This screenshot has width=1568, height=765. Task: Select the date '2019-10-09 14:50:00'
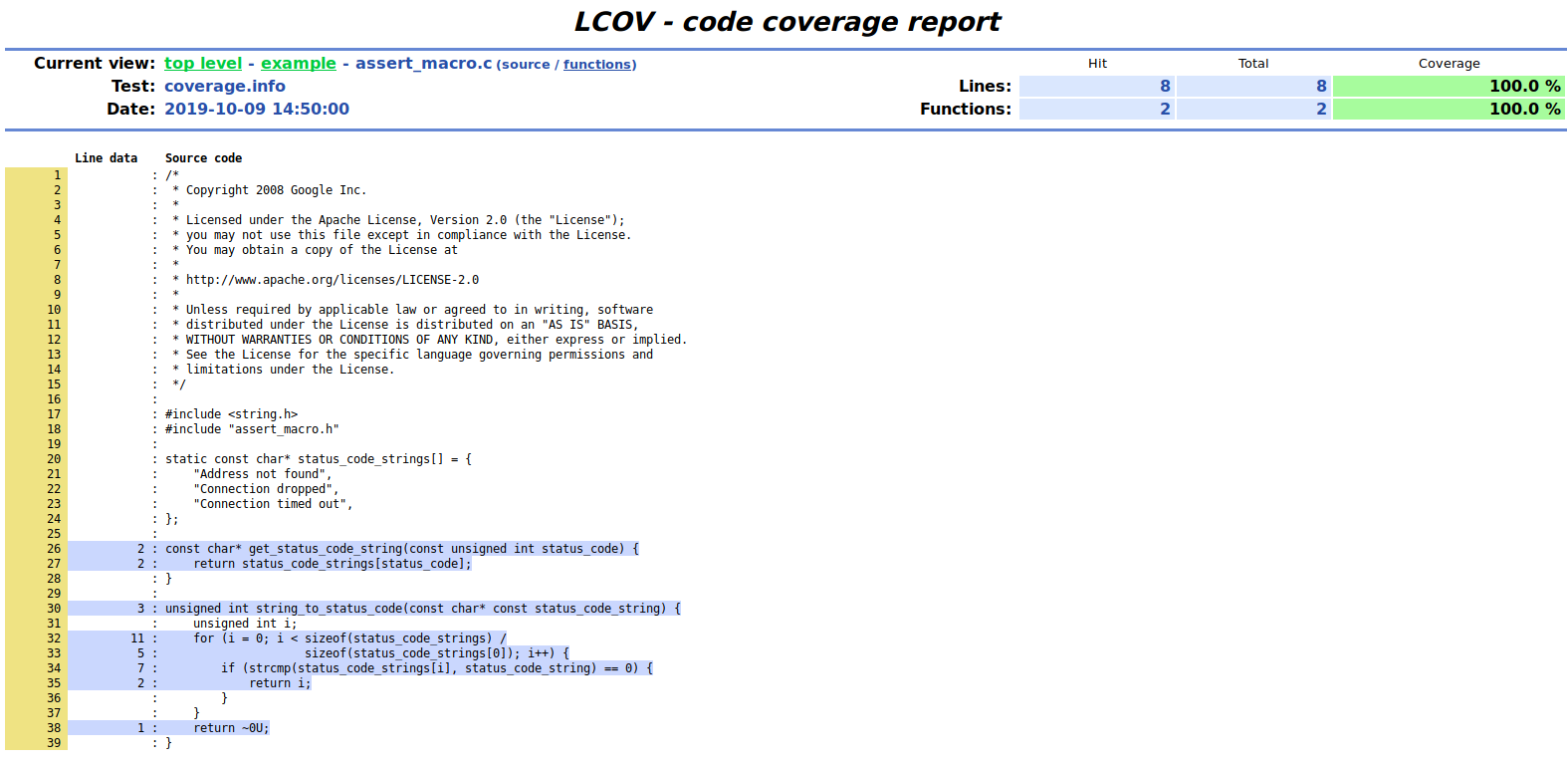(x=257, y=109)
